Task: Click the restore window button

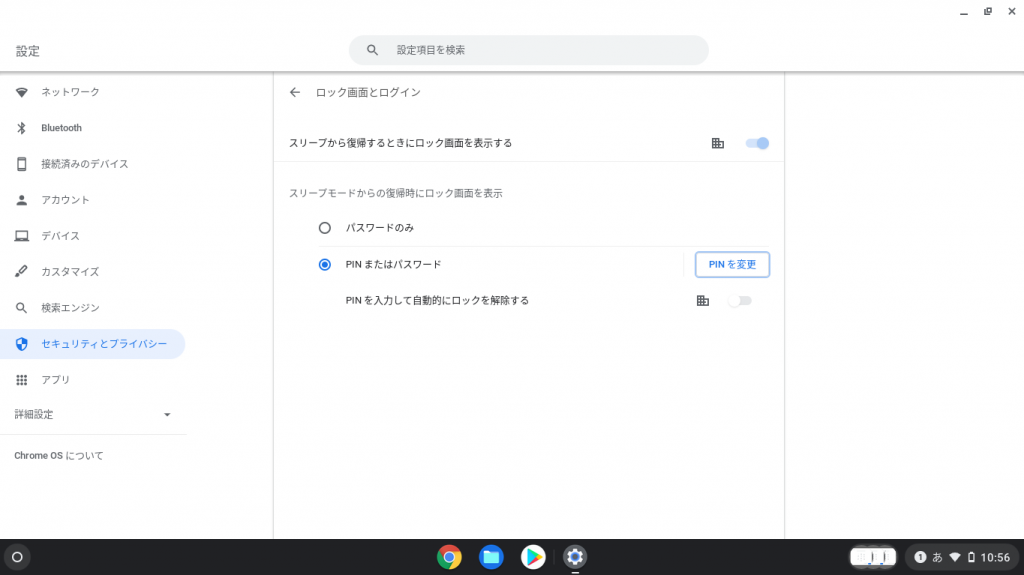Action: coord(987,12)
